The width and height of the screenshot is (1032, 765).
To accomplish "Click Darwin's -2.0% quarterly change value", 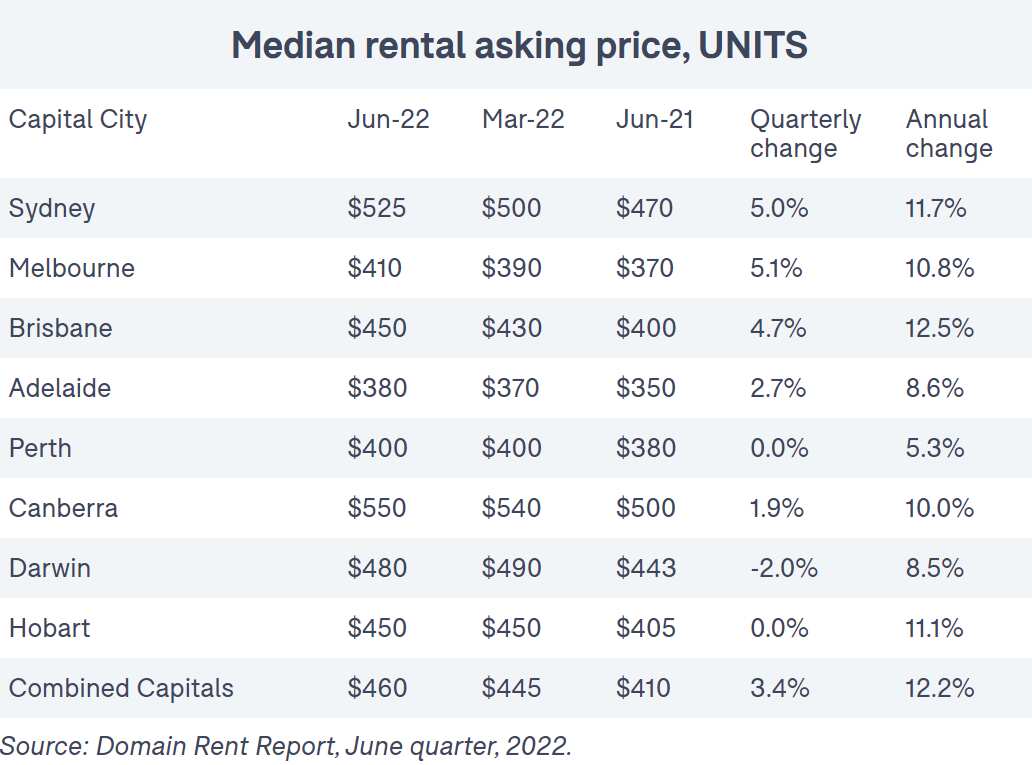I will 783,568.
